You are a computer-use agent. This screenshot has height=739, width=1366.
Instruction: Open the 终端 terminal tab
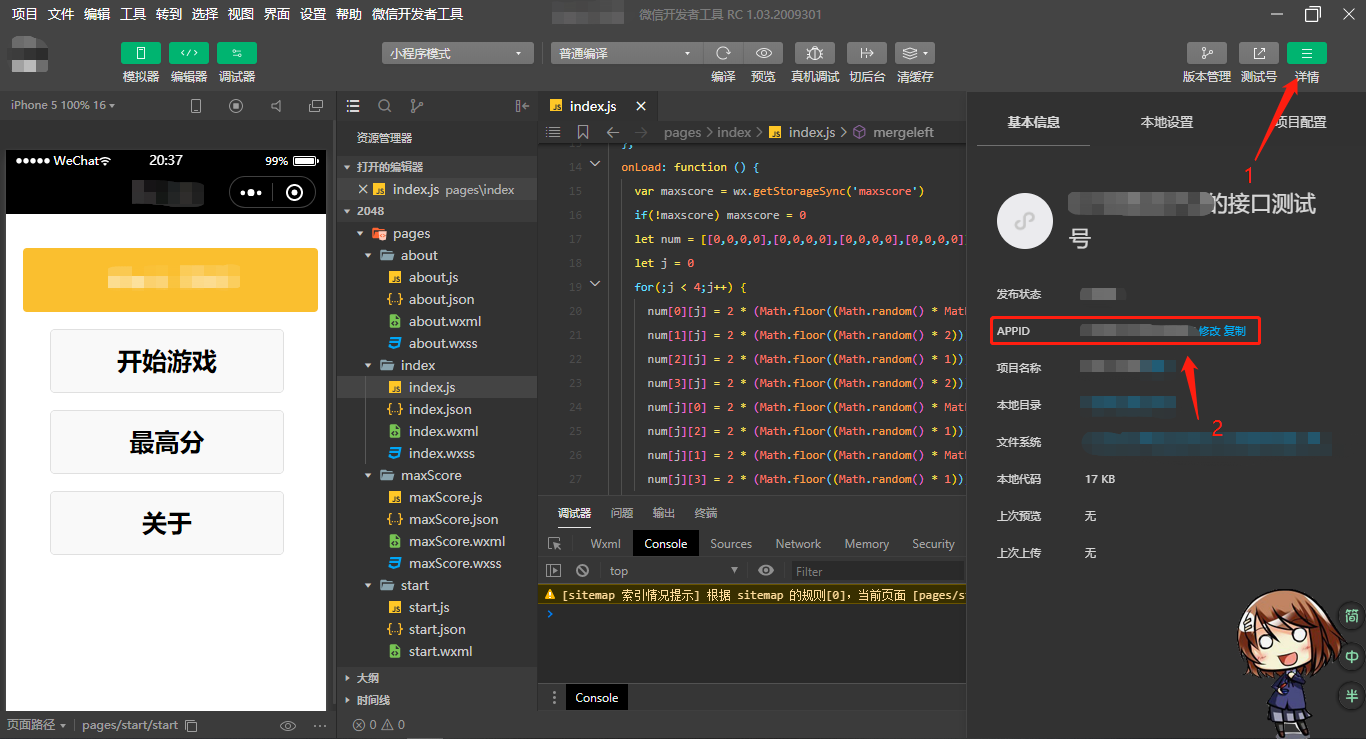(706, 513)
